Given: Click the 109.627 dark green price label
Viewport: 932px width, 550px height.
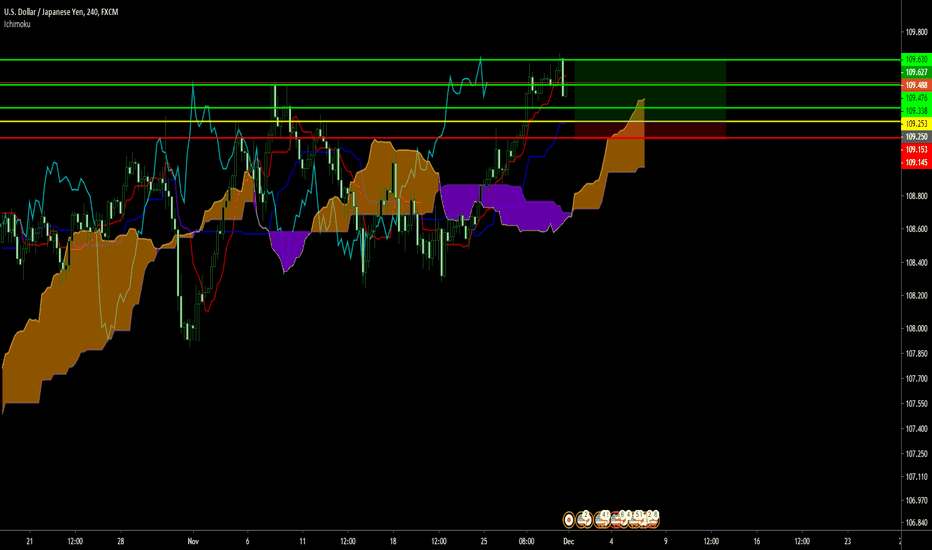Looking at the screenshot, I should (916, 73).
